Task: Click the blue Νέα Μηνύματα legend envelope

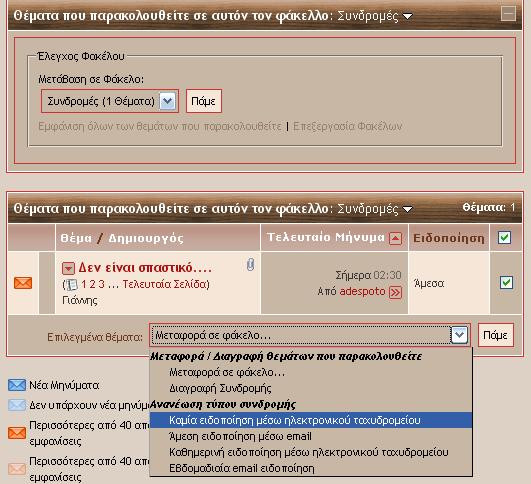Action: coord(17,385)
